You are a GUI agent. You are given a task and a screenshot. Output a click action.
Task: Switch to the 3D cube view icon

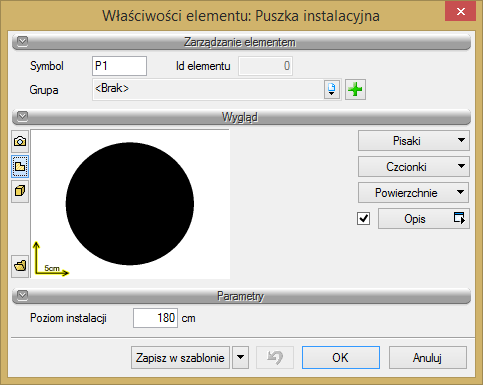20,191
